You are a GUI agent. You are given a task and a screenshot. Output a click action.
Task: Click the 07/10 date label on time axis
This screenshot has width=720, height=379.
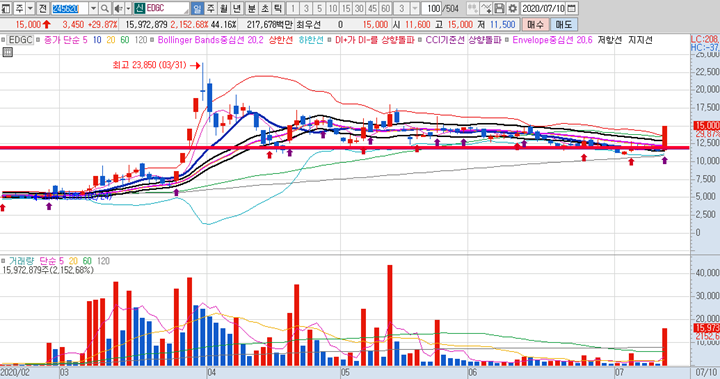[x=706, y=372]
